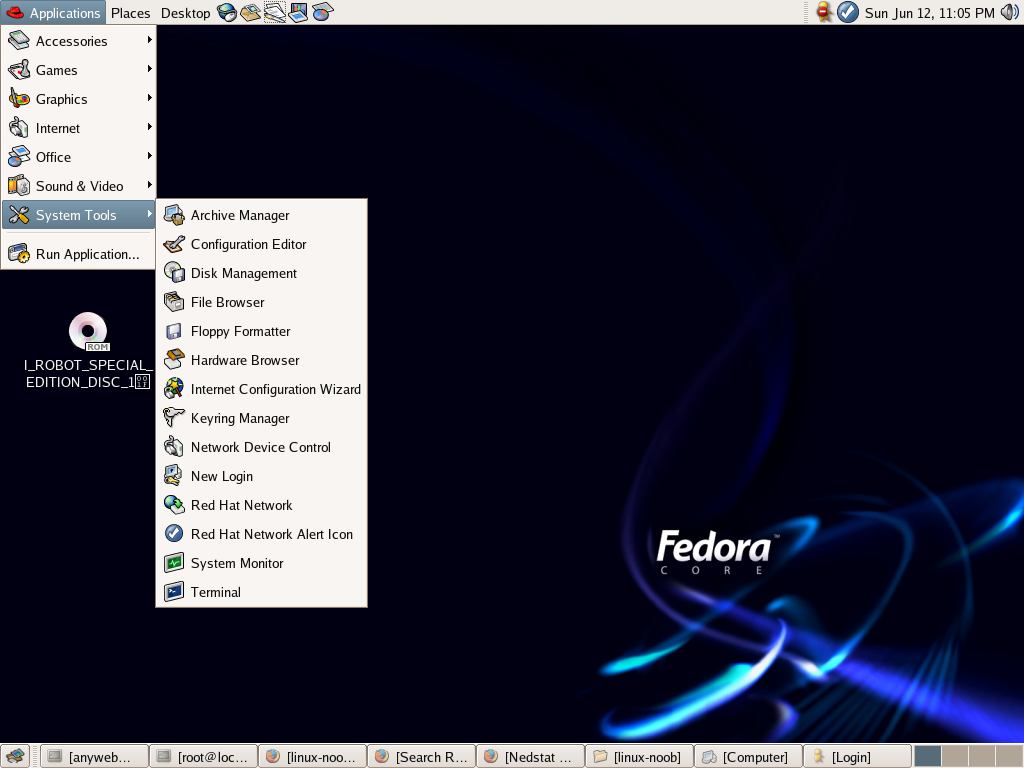This screenshot has height=768, width=1024.
Task: Select the first (active) workspace in switcher
Action: coord(928,757)
